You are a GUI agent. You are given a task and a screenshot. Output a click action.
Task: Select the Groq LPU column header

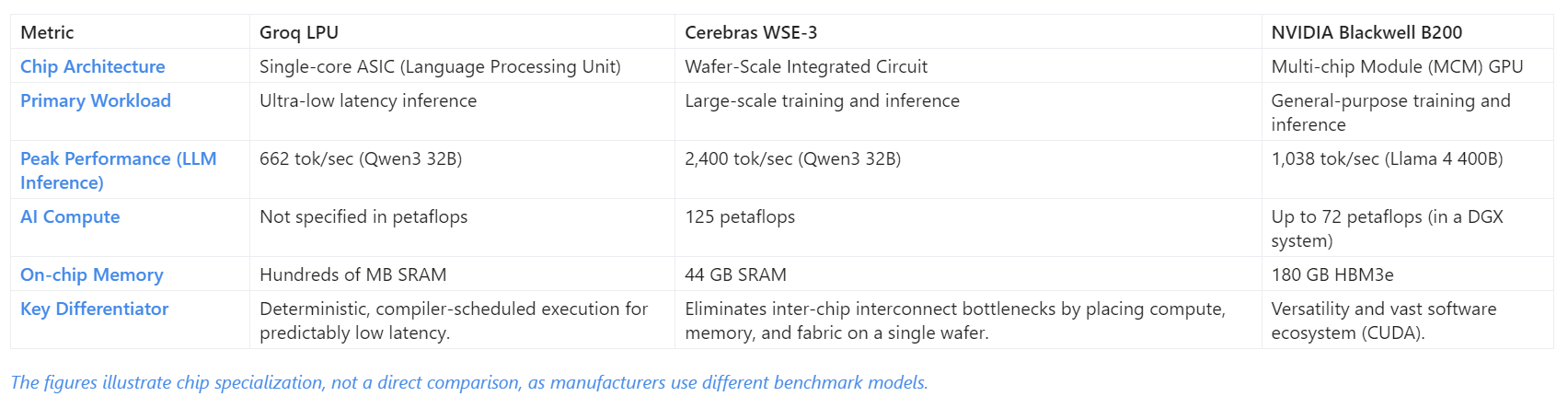point(462,32)
